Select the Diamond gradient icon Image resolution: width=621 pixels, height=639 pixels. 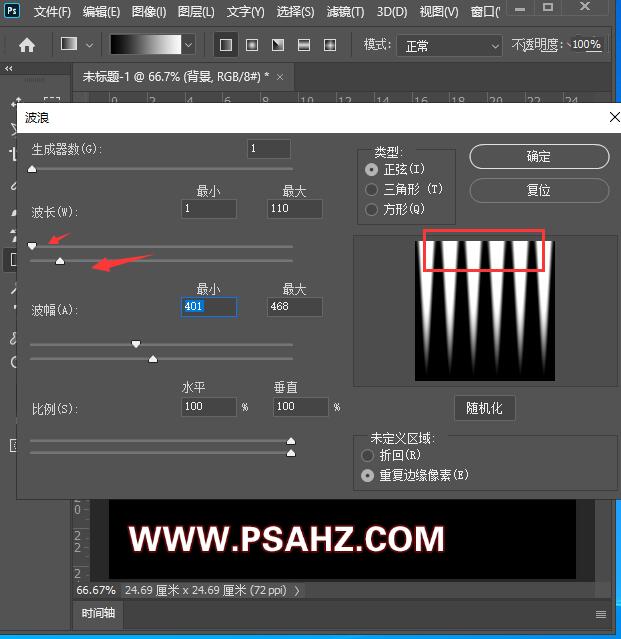tap(330, 45)
